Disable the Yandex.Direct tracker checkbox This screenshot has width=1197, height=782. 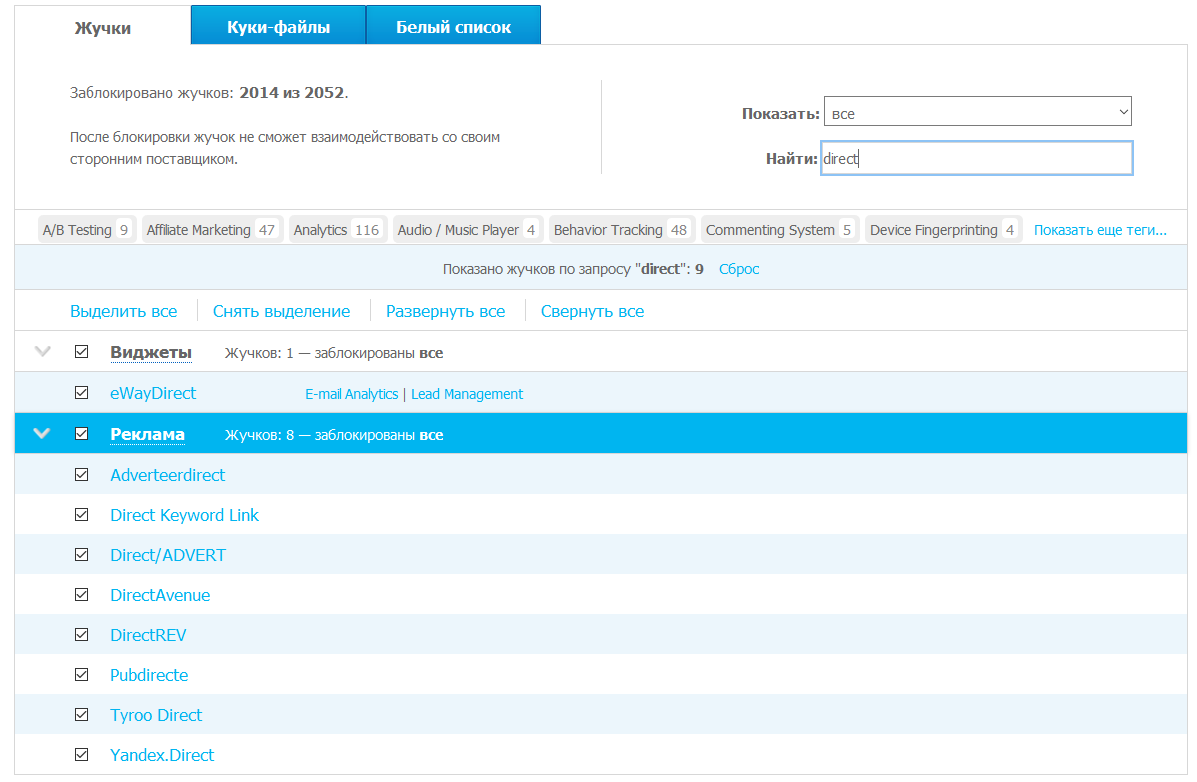[x=81, y=754]
